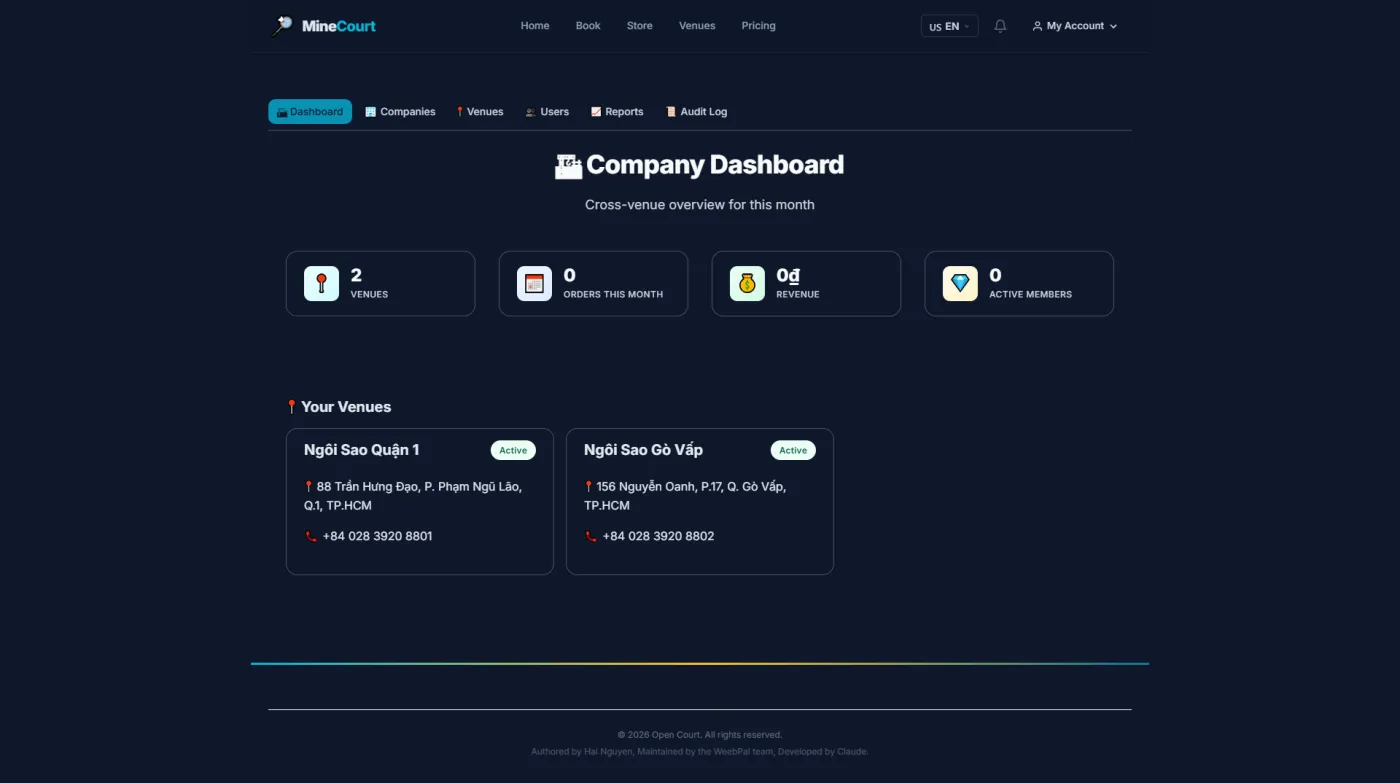Screen dimensions: 1400x783
Task: Click the address pin for 156 Nguyễn Oanh
Action: point(589,487)
